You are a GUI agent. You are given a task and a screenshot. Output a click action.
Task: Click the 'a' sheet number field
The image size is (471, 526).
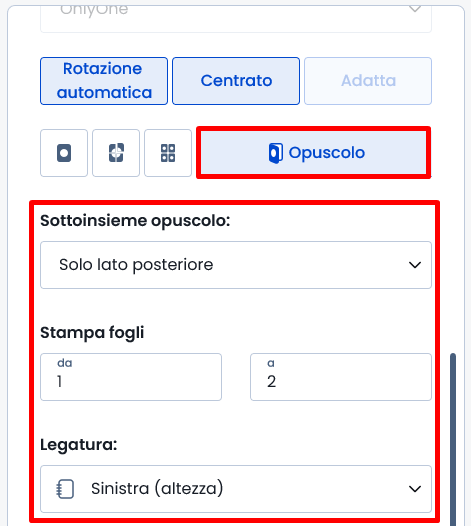[341, 377]
